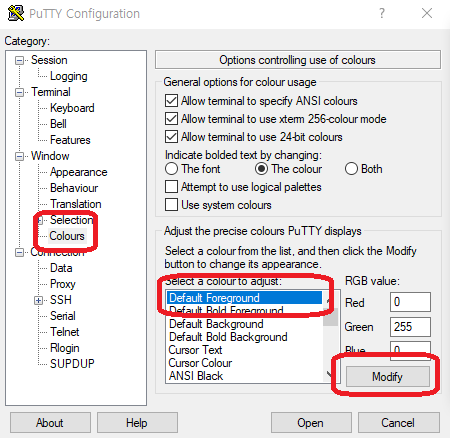Select Cursor Colour in colour list

[x=245, y=363]
